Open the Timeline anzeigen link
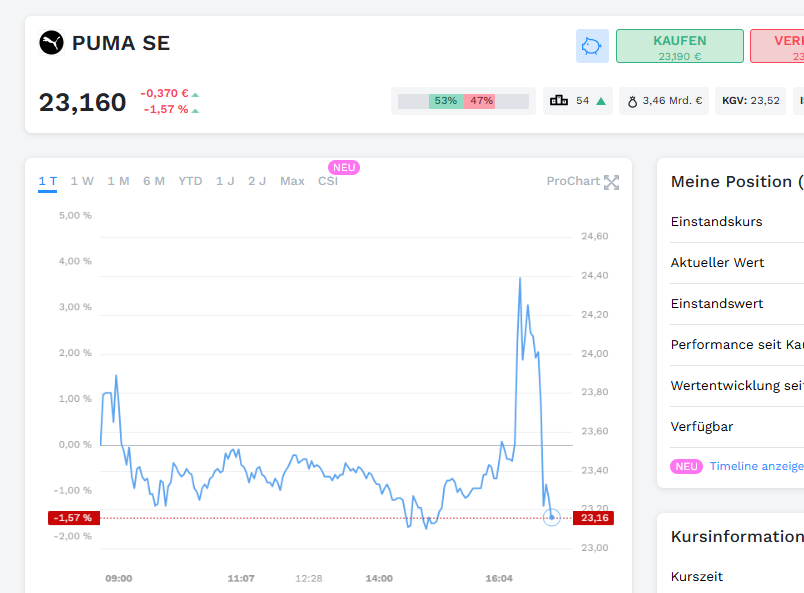The width and height of the screenshot is (804, 593). coord(756,466)
